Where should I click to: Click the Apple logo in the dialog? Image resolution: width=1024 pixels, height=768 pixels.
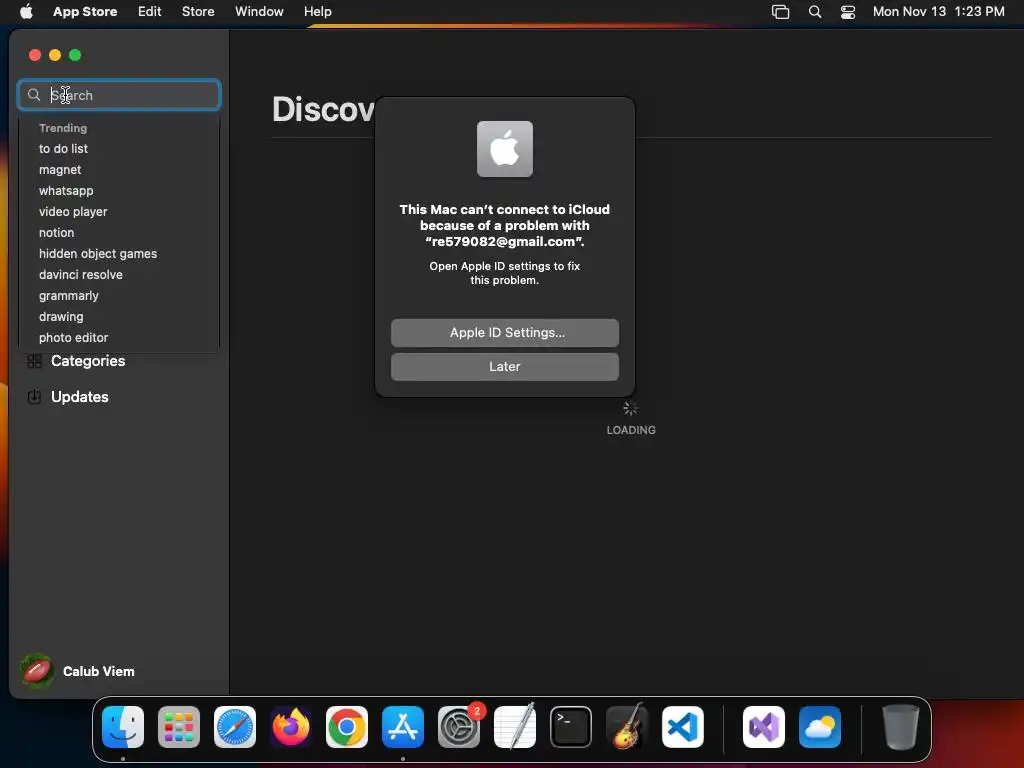[x=505, y=149]
